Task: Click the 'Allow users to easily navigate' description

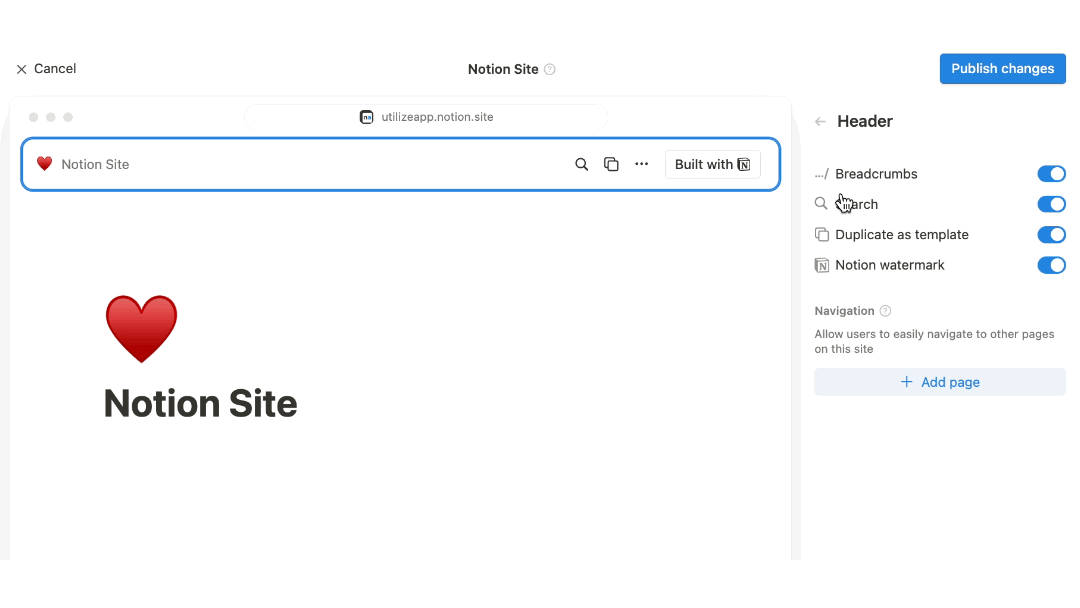Action: 934,342
